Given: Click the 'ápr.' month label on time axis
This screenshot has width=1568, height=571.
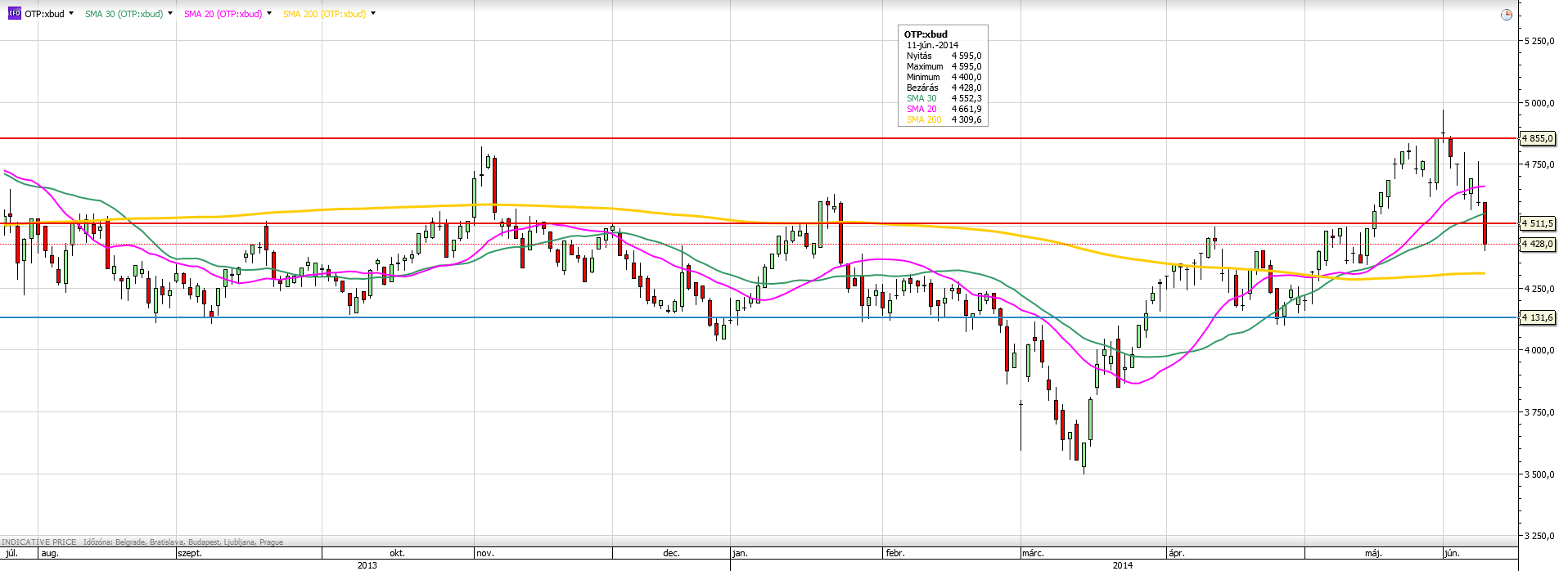Looking at the screenshot, I should coord(1177,553).
